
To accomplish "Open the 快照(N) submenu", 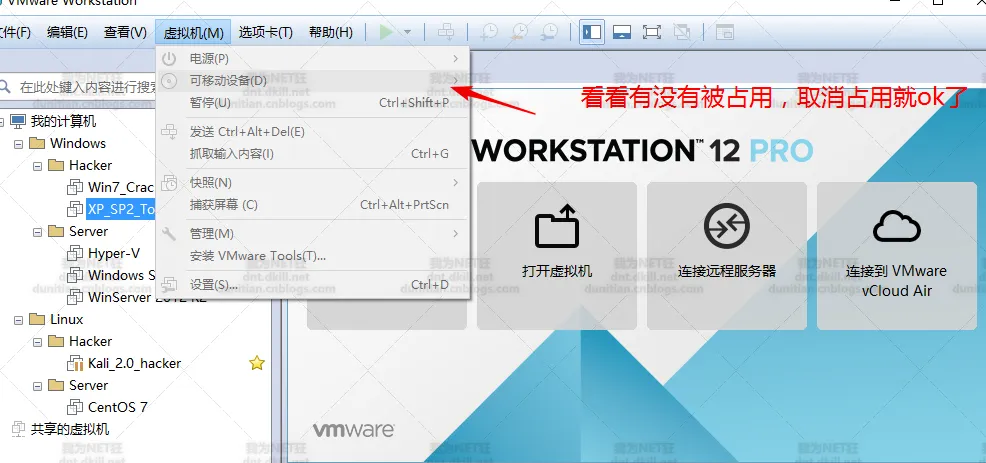I will click(313, 183).
